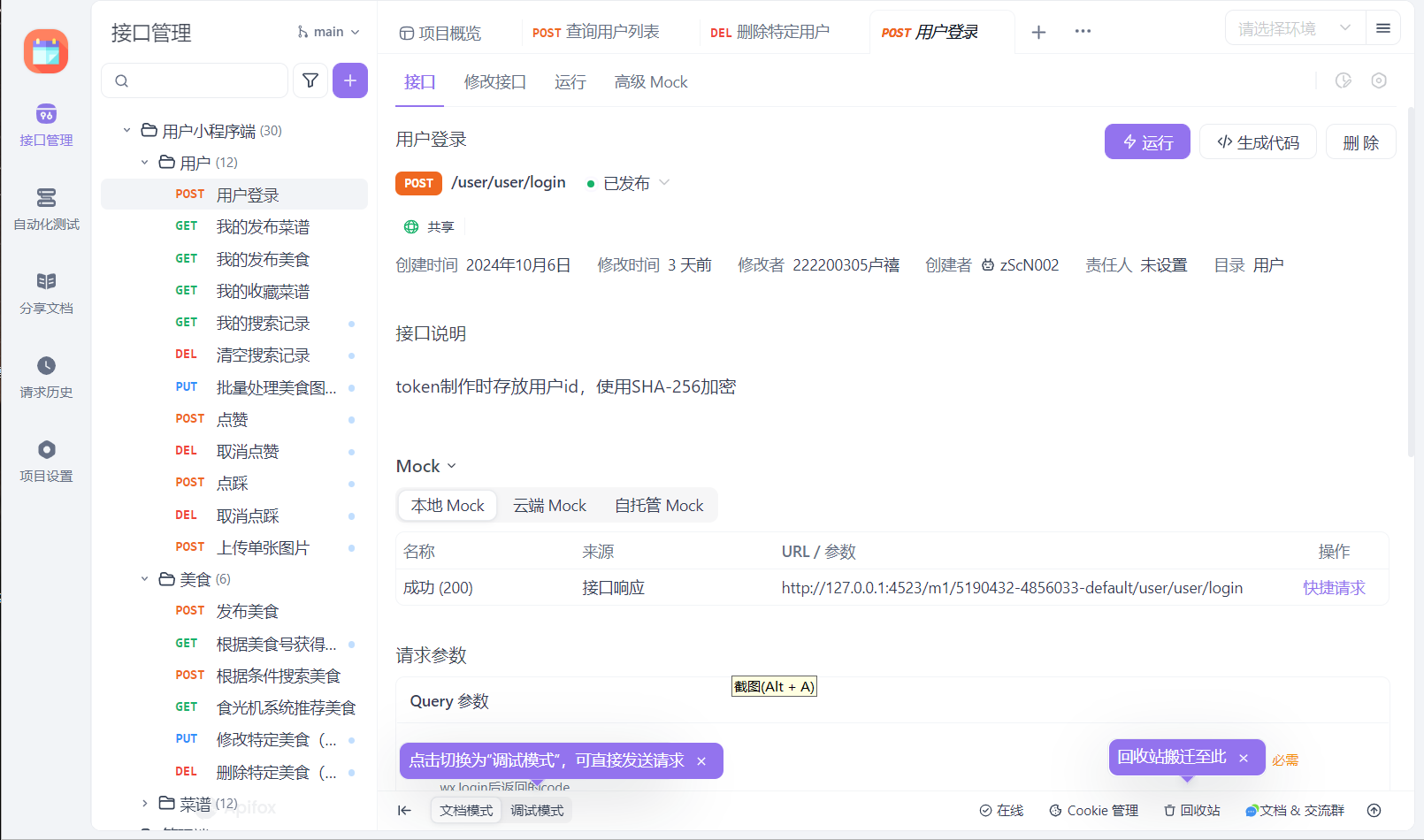Open the 项目设置 sidebar section
The height and width of the screenshot is (840, 1424).
(46, 462)
